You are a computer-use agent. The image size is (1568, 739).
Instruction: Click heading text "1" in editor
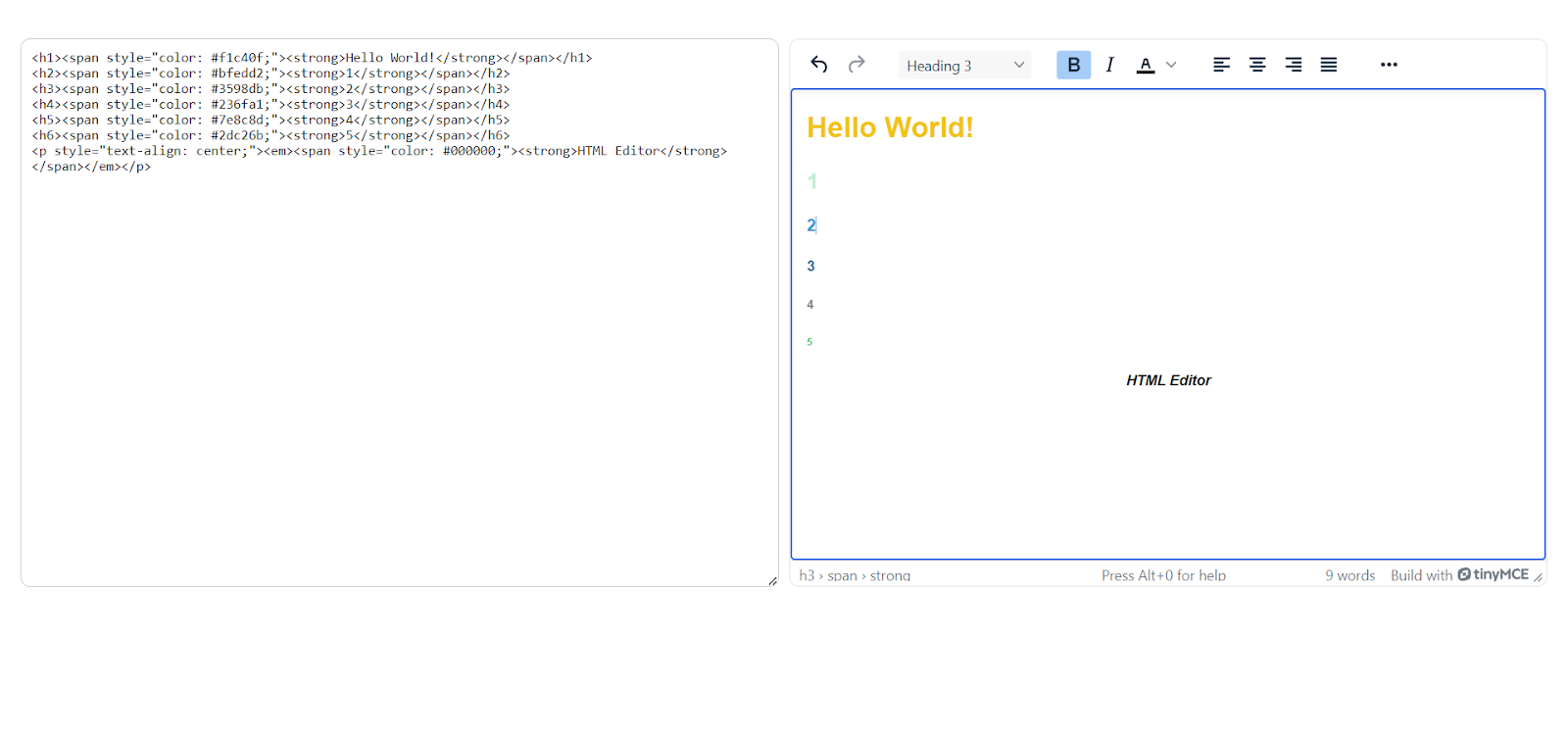[x=811, y=181]
